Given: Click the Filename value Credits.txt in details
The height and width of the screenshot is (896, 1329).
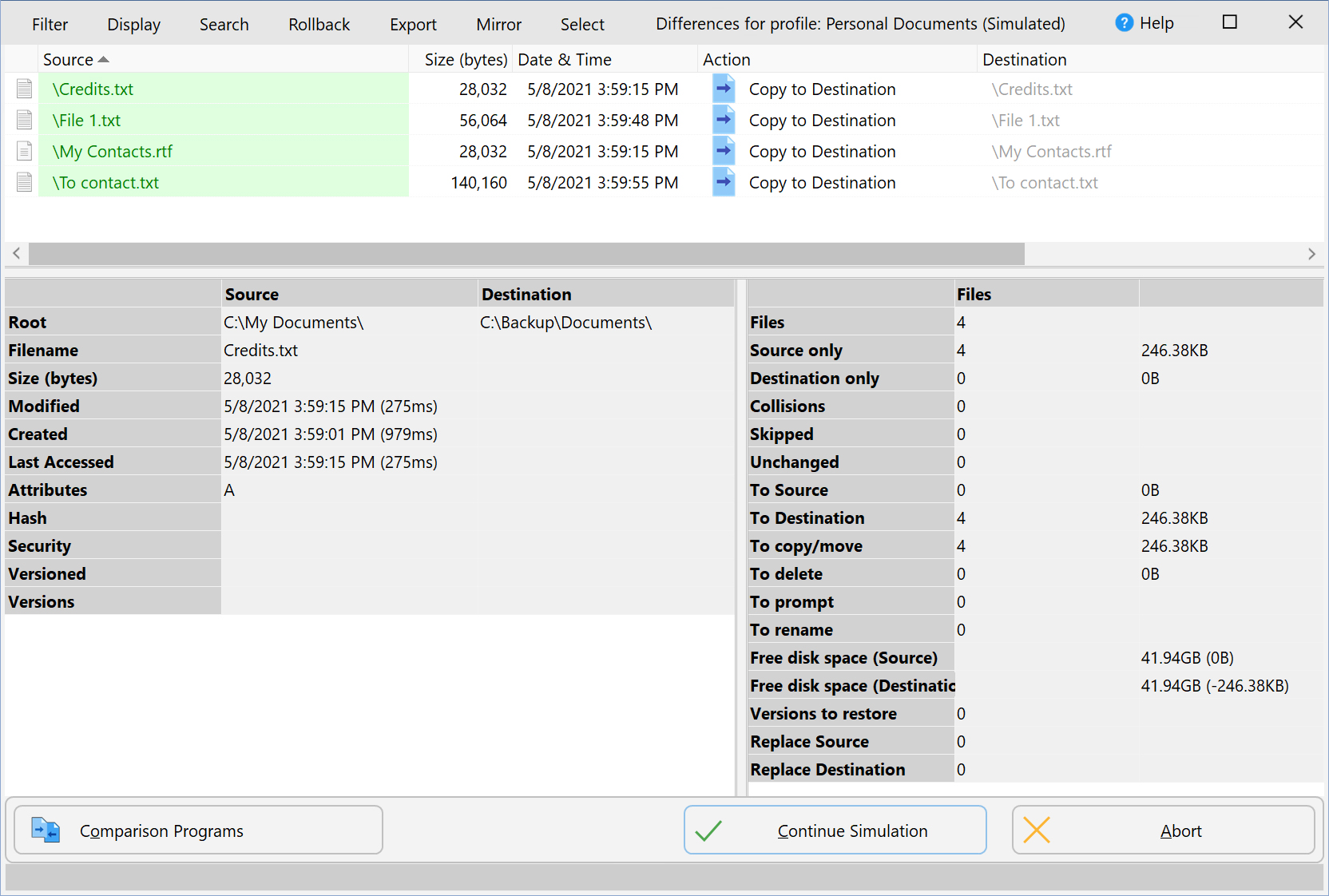Looking at the screenshot, I should coord(261,351).
